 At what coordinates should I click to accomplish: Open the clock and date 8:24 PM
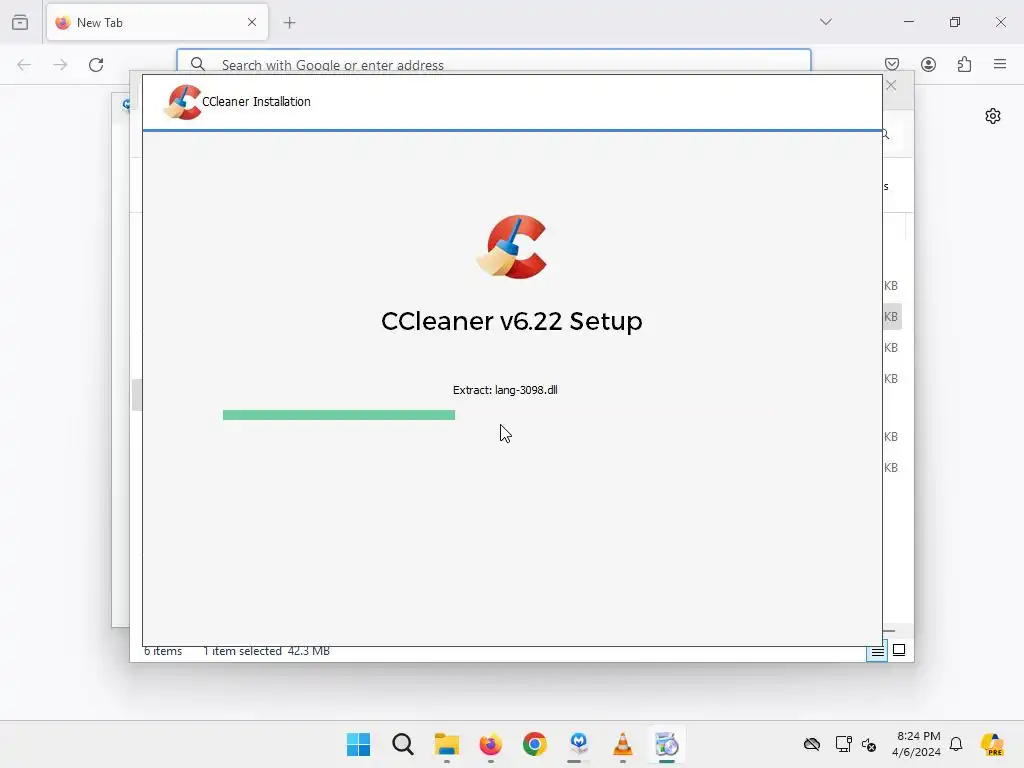(916, 744)
